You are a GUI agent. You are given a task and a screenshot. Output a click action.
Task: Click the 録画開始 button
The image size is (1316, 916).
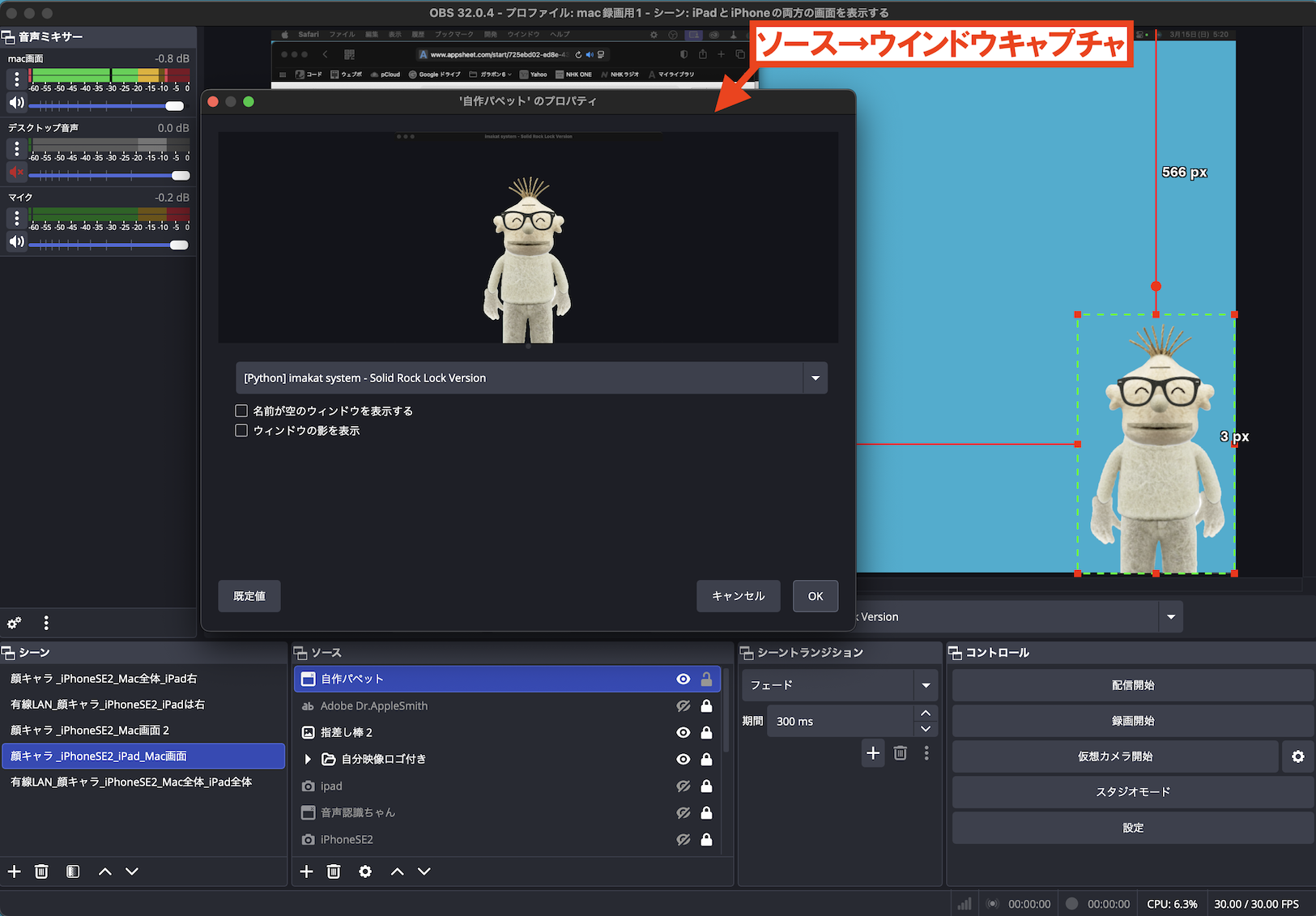(x=1132, y=721)
